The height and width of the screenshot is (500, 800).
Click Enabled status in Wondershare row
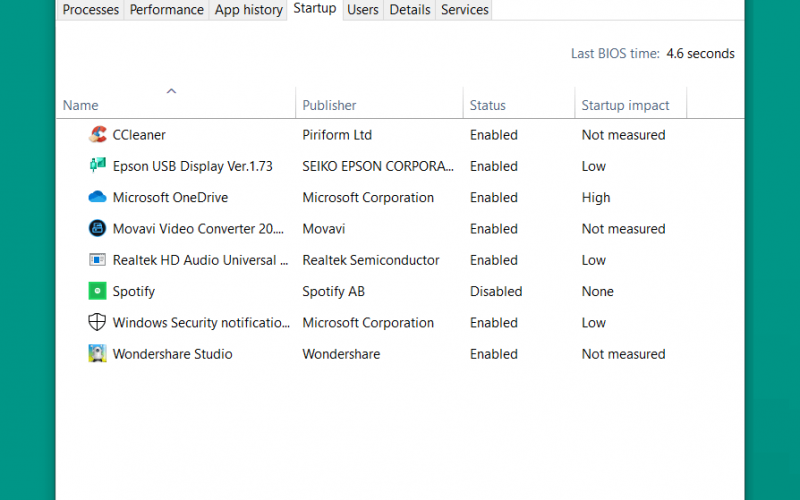coord(493,354)
